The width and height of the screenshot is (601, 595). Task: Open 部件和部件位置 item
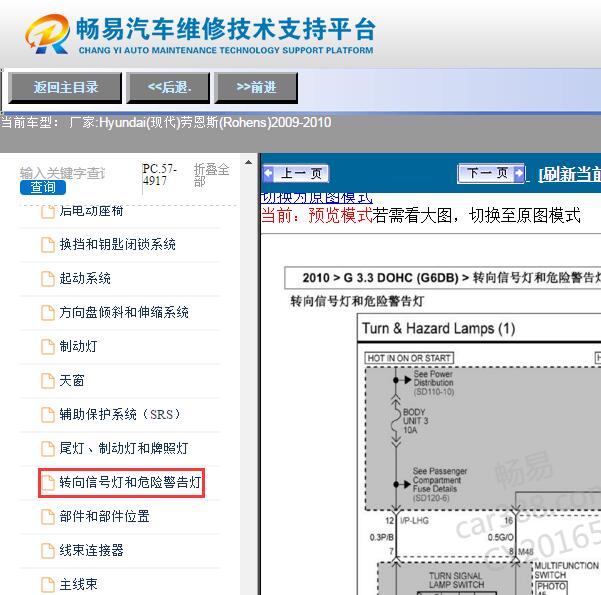tap(104, 516)
